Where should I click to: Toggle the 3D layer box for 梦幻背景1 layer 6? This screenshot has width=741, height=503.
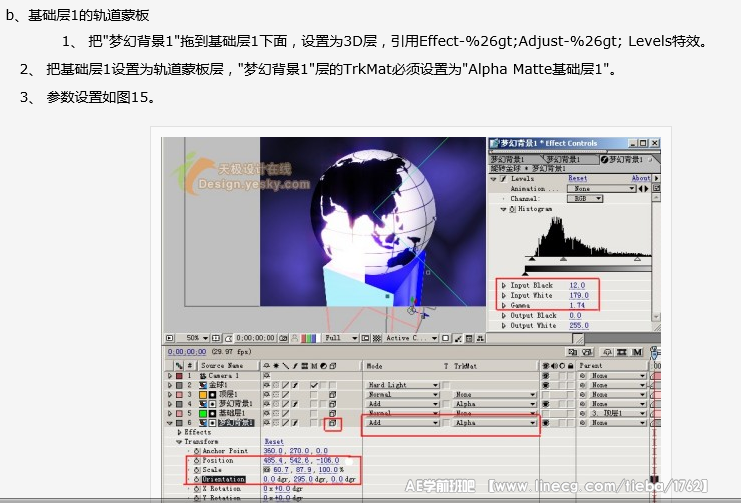pos(333,423)
